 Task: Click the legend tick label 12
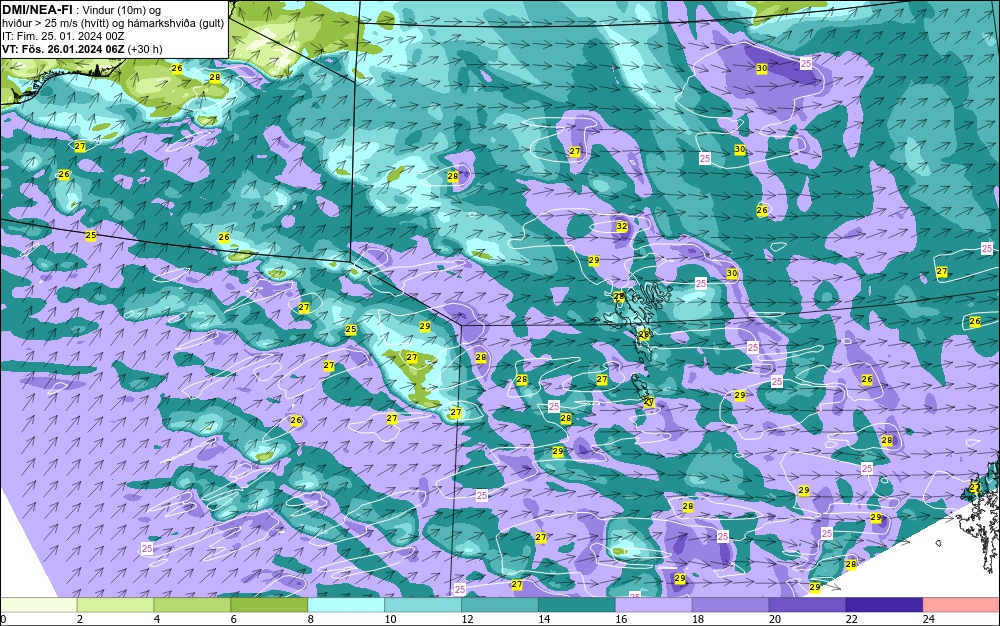(467, 619)
